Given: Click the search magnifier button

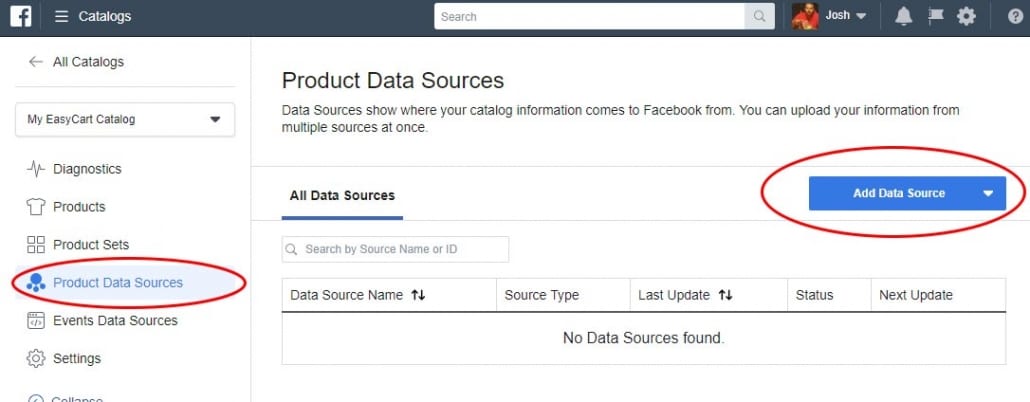Looking at the screenshot, I should click(760, 16).
